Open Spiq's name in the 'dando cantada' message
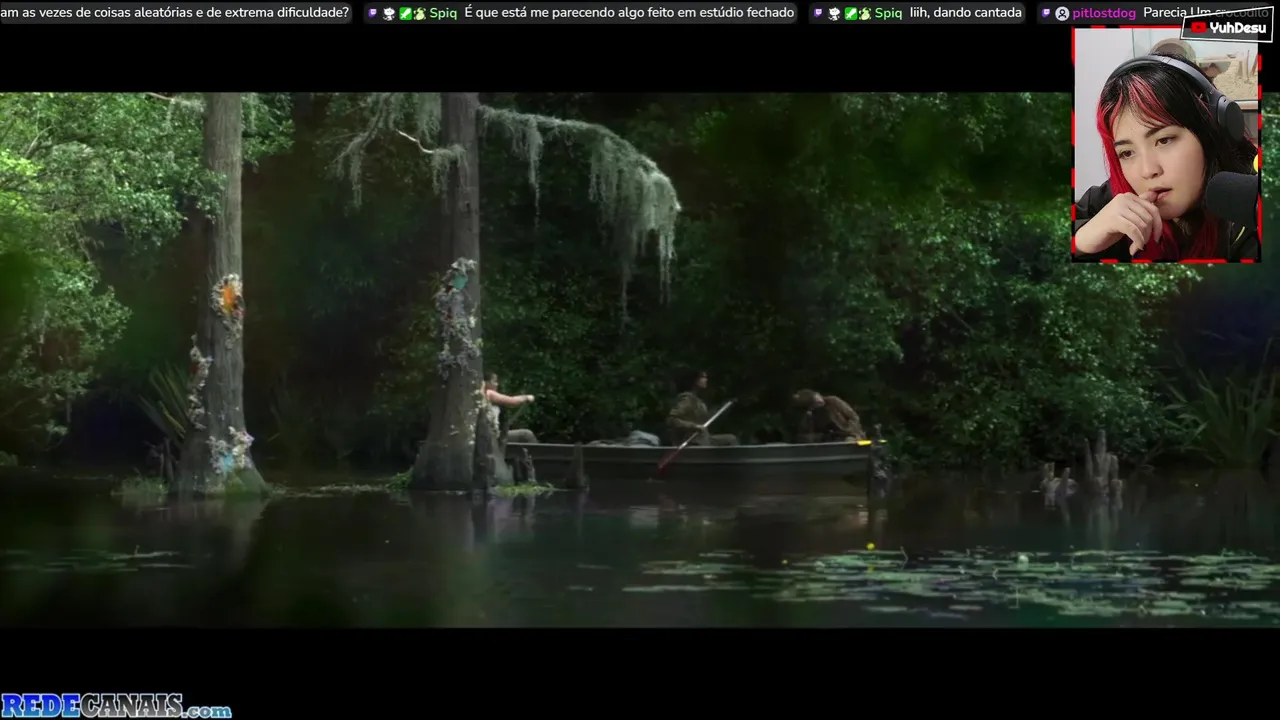This screenshot has width=1280, height=720. pos(888,13)
